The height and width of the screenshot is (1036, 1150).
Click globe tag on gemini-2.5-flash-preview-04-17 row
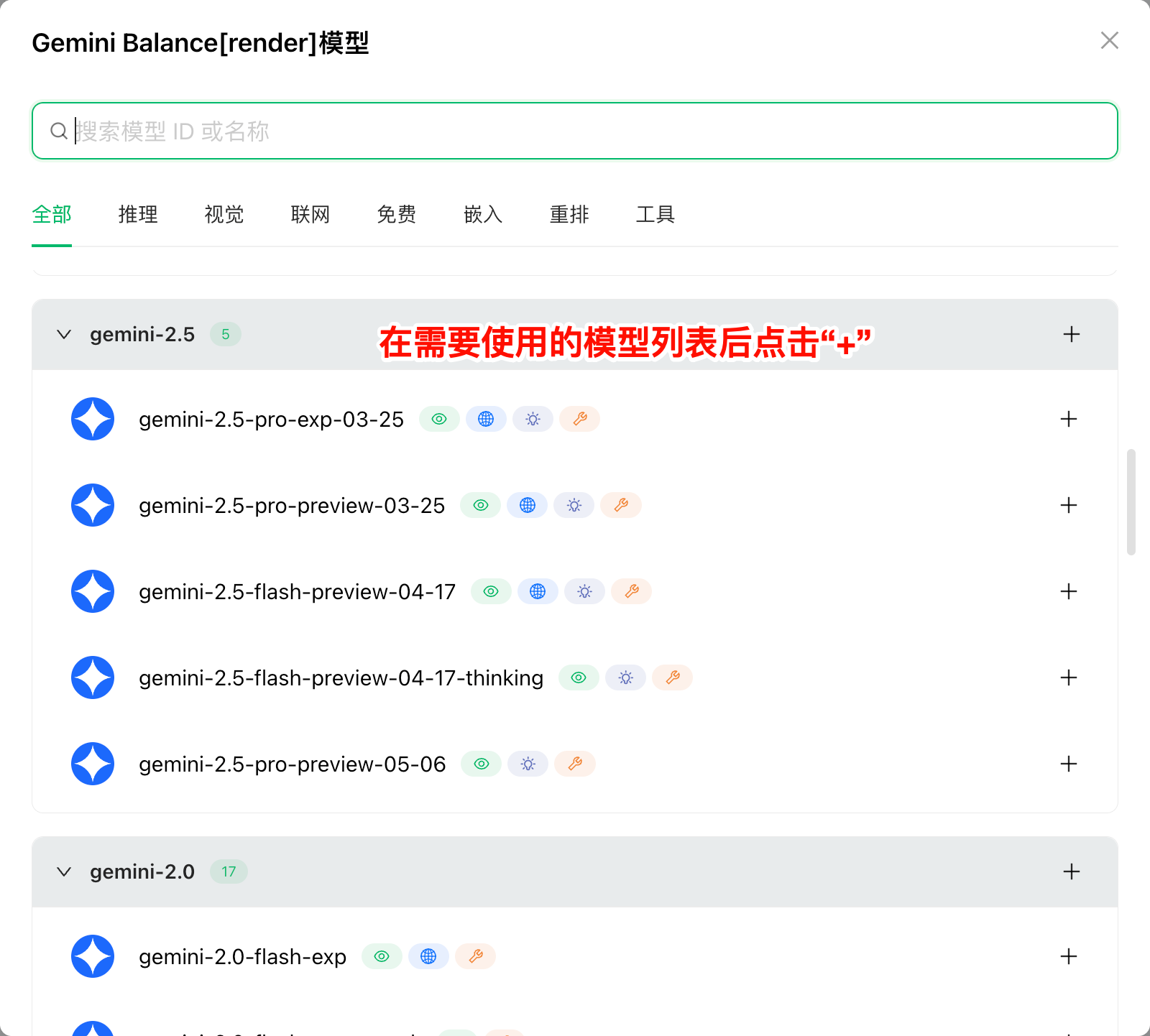538,591
